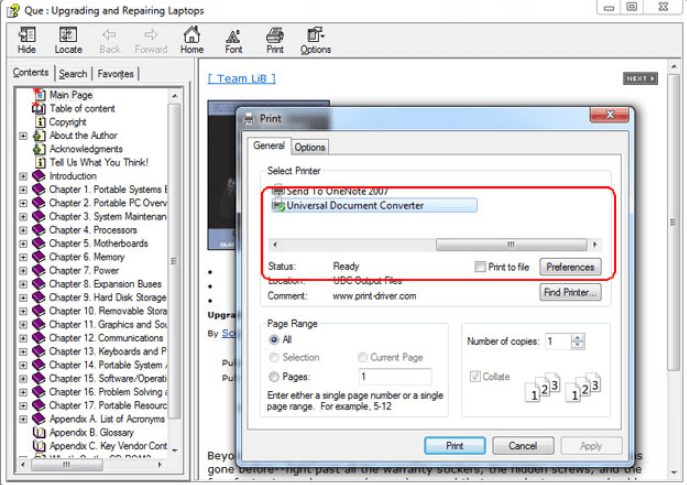Select the Main Page tree icon
The height and width of the screenshot is (485, 687).
coord(39,94)
